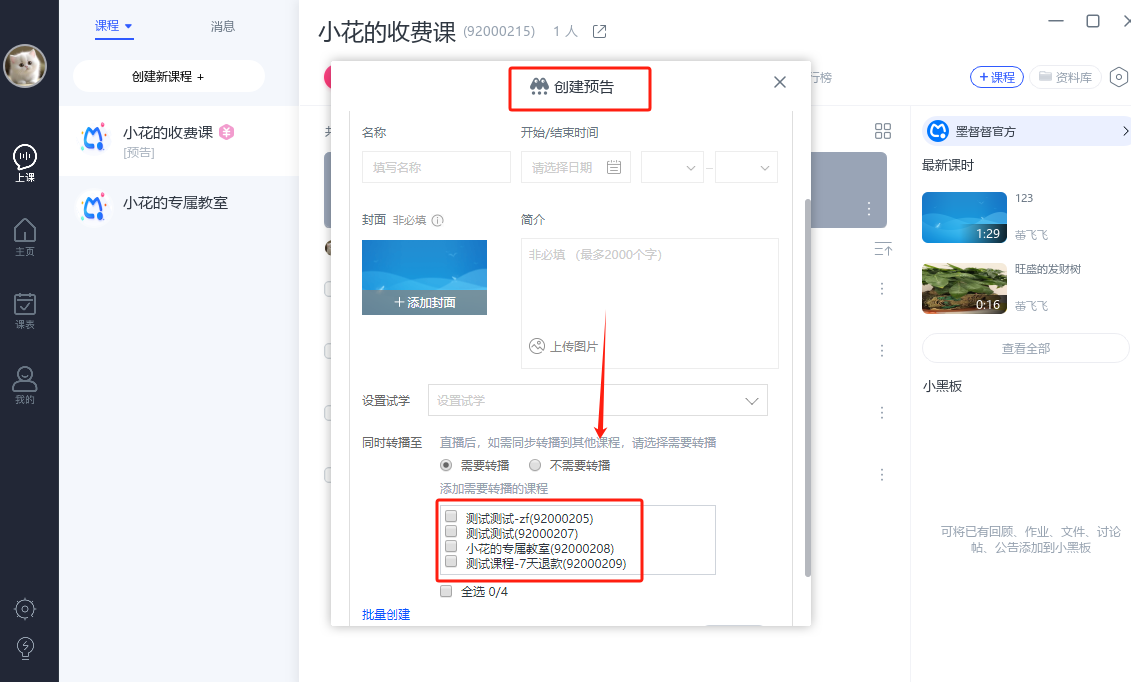Click the dialog vertical scrollbar

[808, 387]
